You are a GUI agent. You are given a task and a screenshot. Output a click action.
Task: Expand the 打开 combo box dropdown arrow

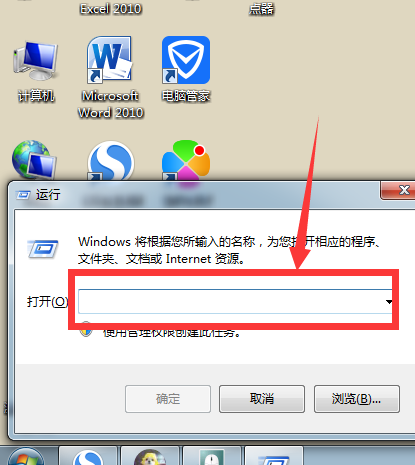[389, 302]
